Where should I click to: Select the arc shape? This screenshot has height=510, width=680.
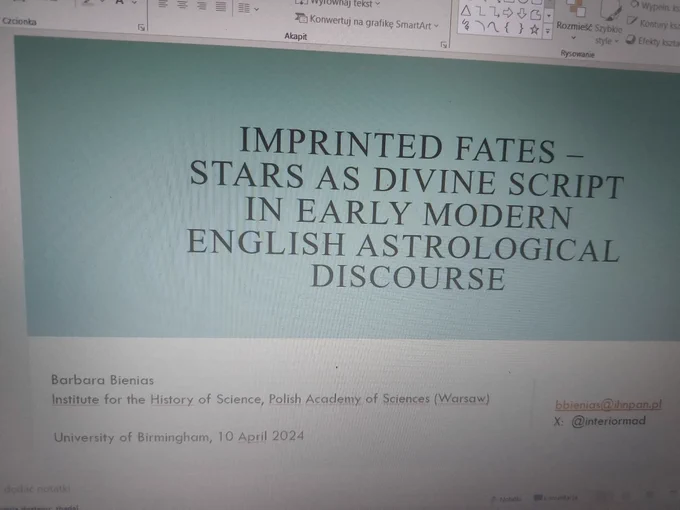(x=480, y=26)
